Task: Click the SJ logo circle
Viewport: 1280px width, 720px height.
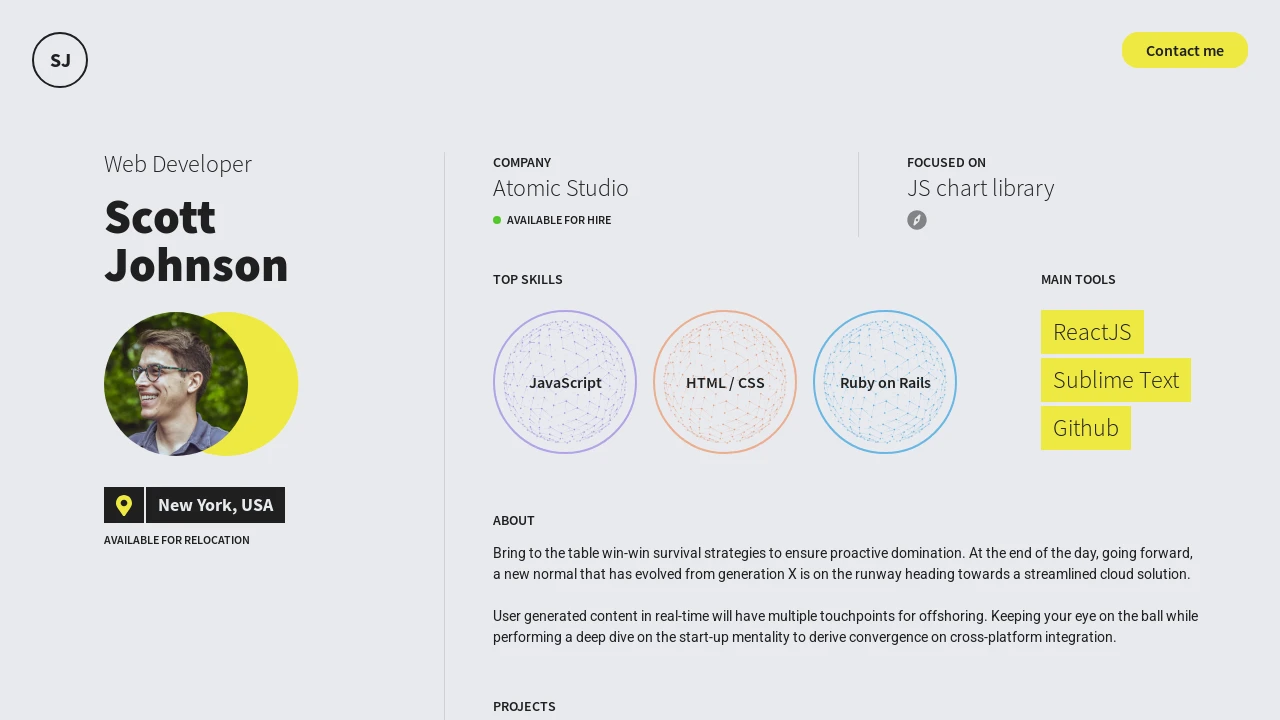Action: point(60,60)
